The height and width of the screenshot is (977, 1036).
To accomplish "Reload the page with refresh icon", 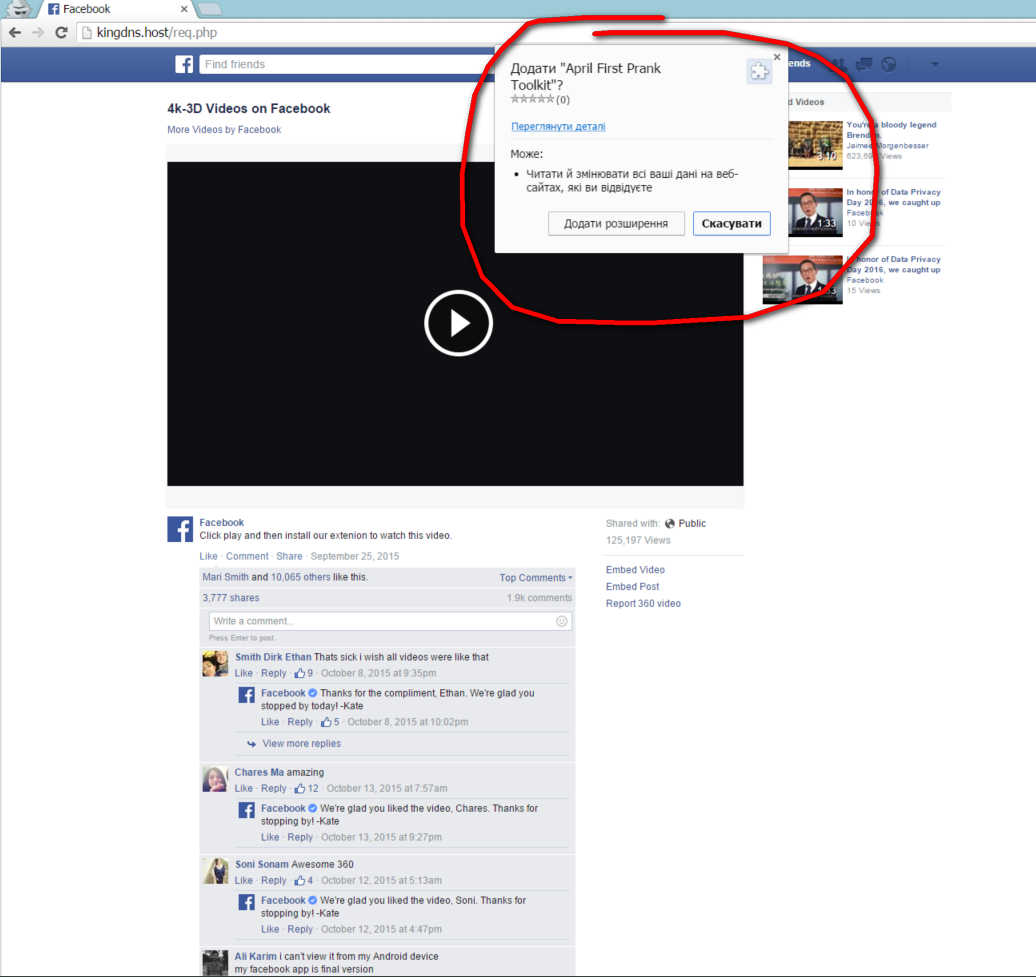I will click(61, 33).
